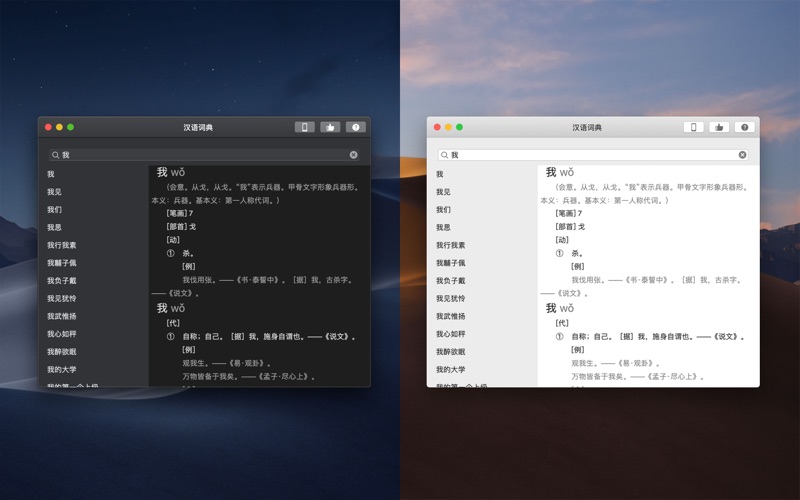
Task: Click [笔画] 7 line in light window
Action: [x=568, y=213]
